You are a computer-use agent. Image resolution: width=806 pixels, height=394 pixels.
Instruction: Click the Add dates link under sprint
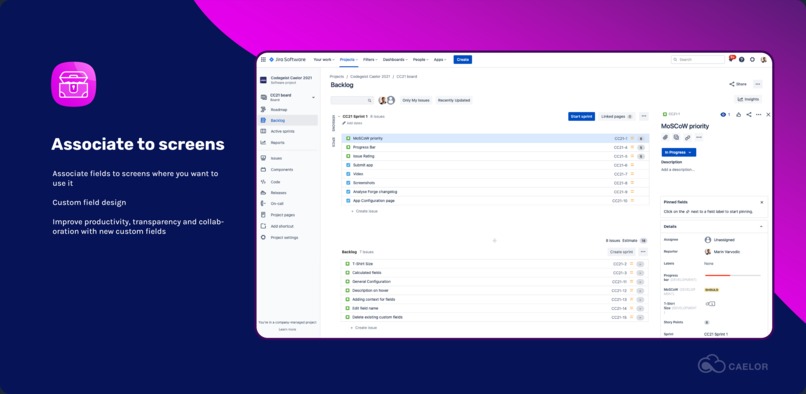pyautogui.click(x=352, y=123)
